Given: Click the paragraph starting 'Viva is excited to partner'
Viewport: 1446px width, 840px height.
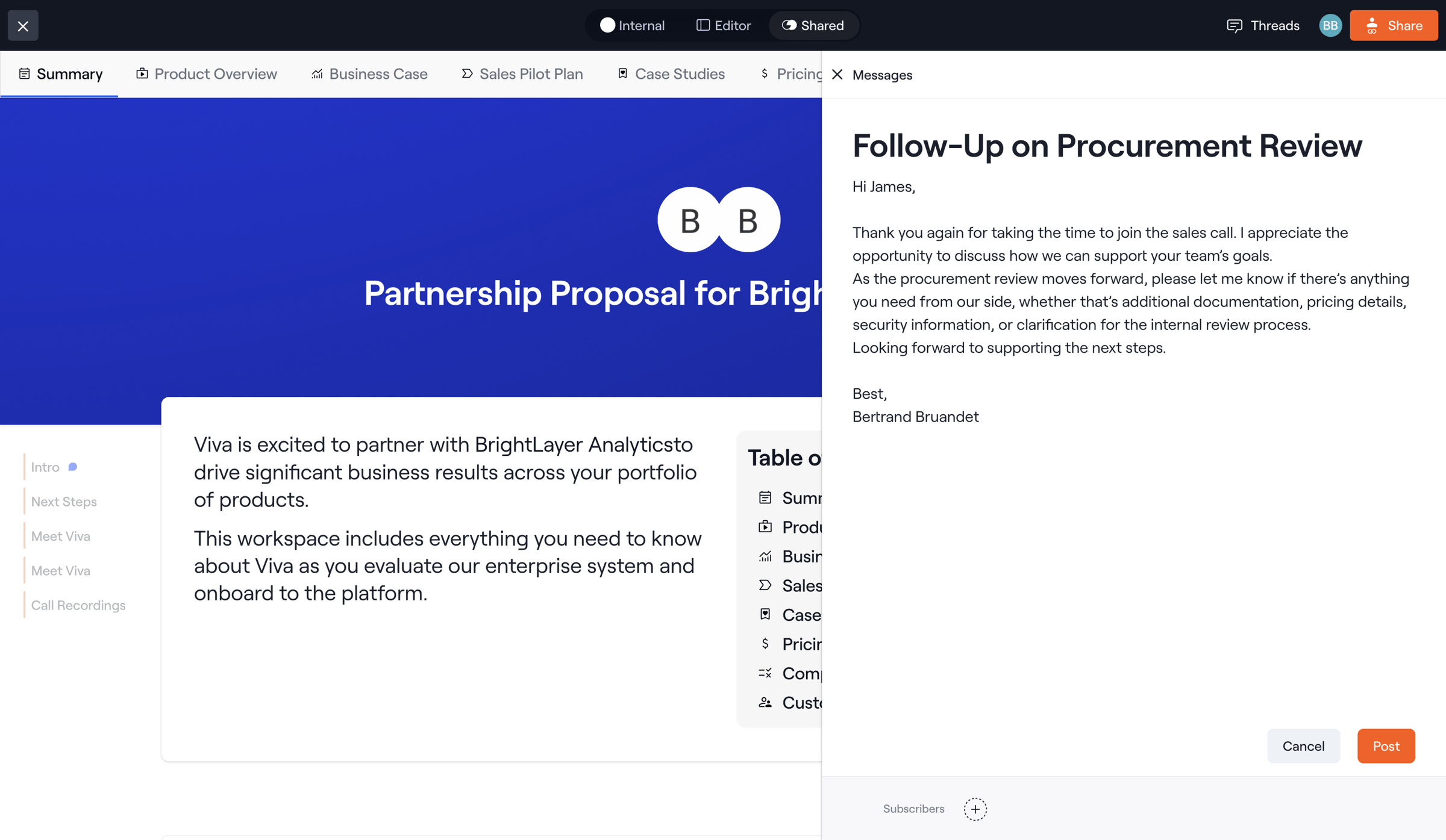Looking at the screenshot, I should pos(445,471).
